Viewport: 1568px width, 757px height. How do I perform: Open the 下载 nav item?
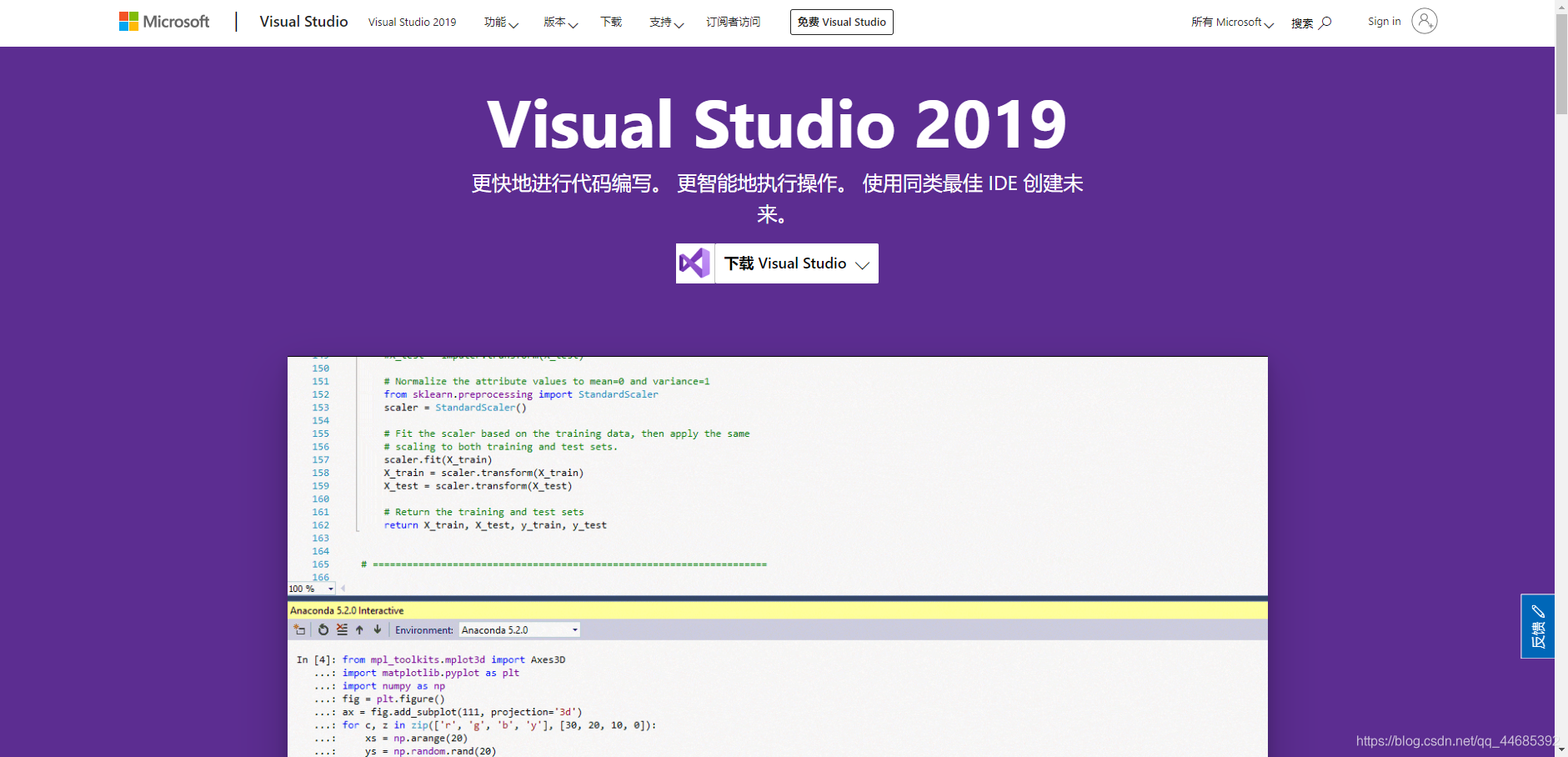coord(611,23)
